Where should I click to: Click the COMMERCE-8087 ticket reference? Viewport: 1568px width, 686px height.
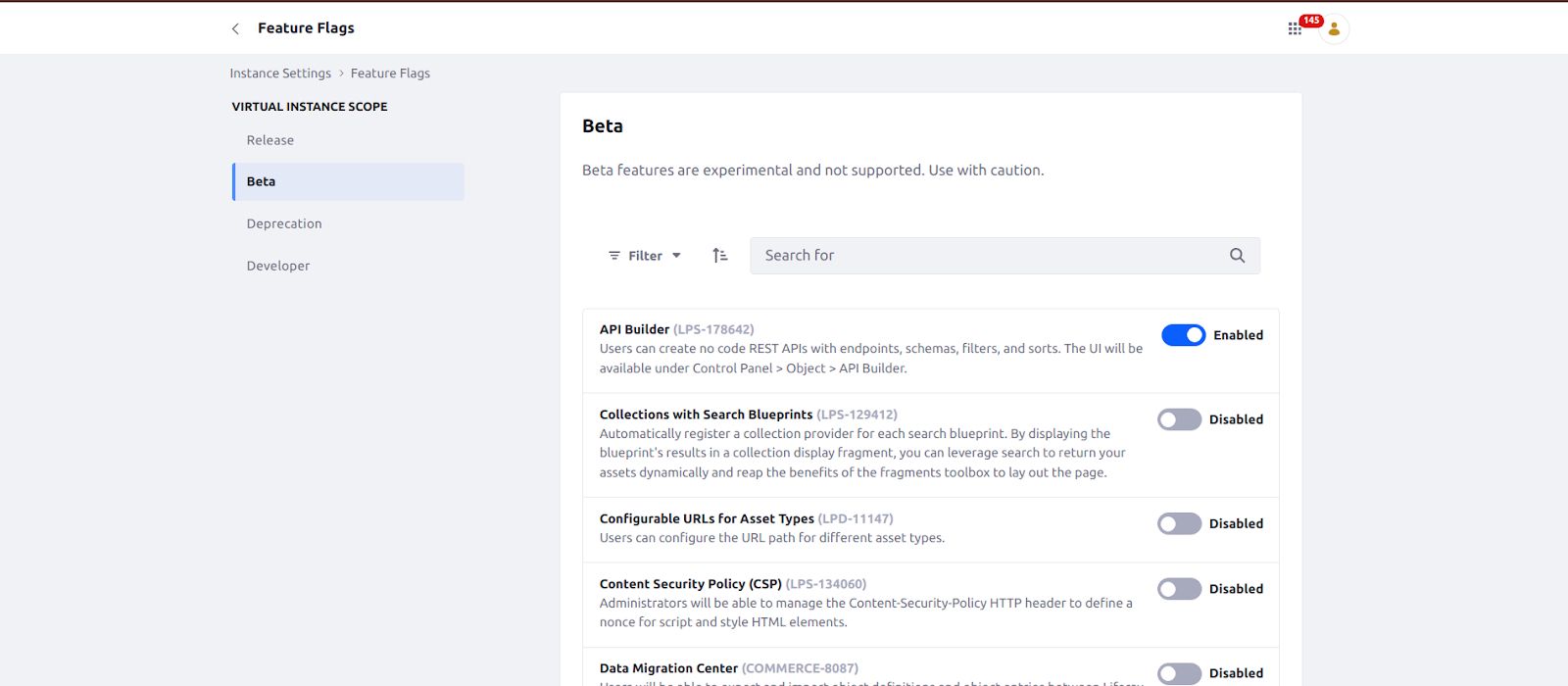pyautogui.click(x=800, y=668)
